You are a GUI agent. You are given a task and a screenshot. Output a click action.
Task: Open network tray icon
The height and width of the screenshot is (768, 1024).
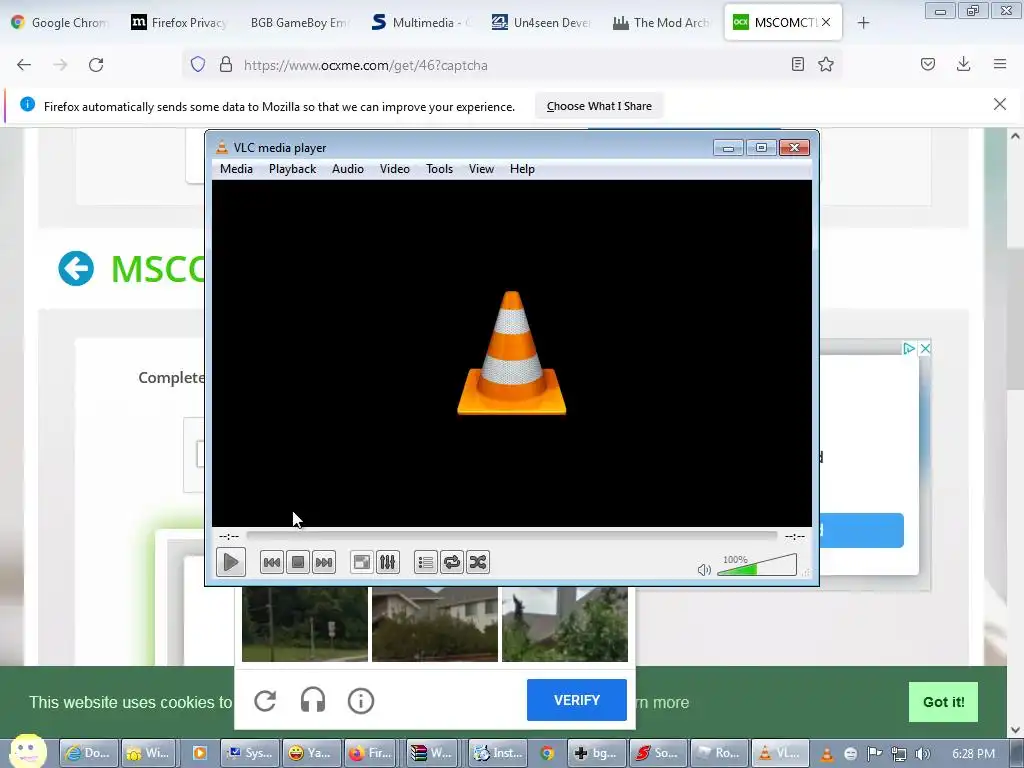click(899, 754)
